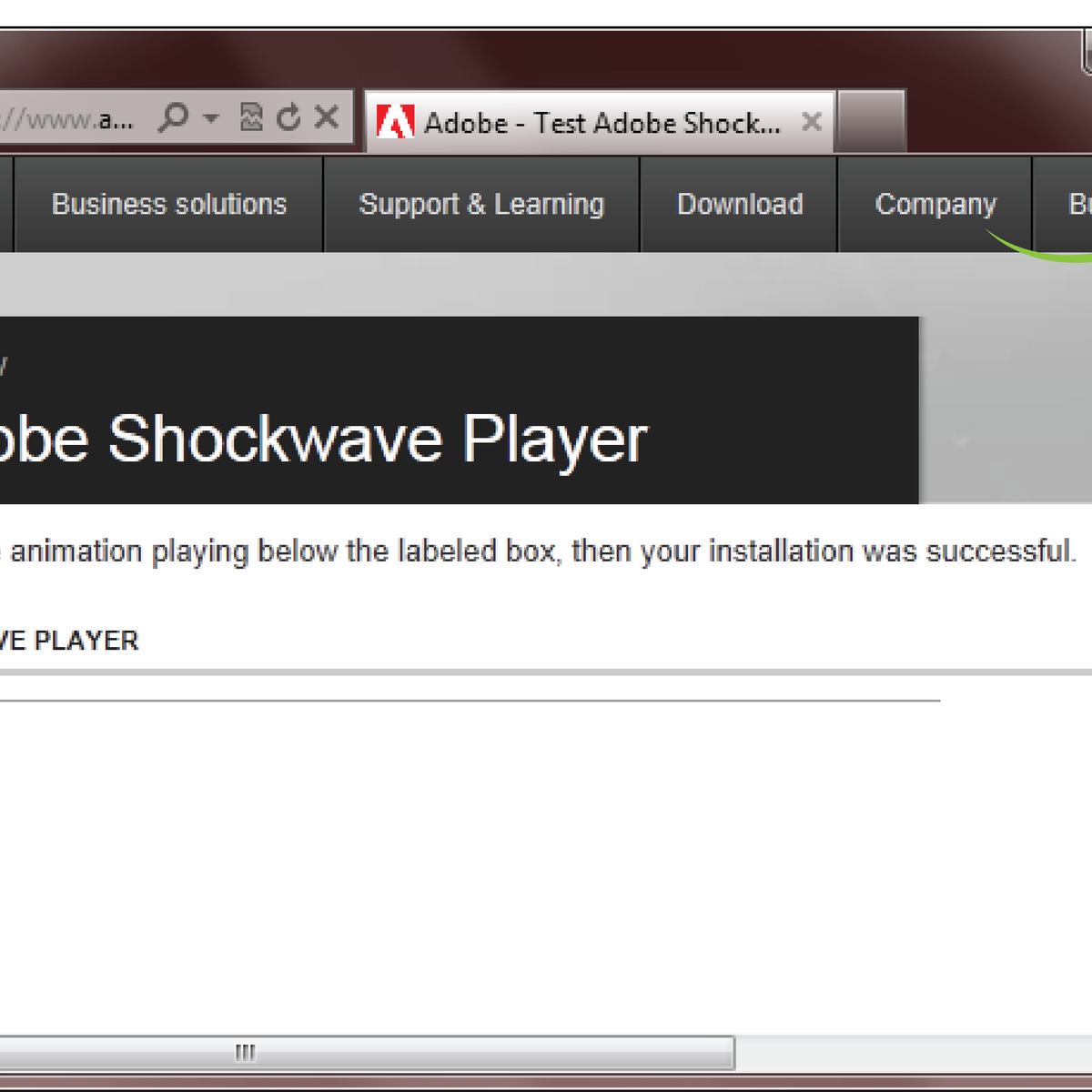This screenshot has height=1092, width=1092.
Task: Click the Download navigation link
Action: point(739,204)
